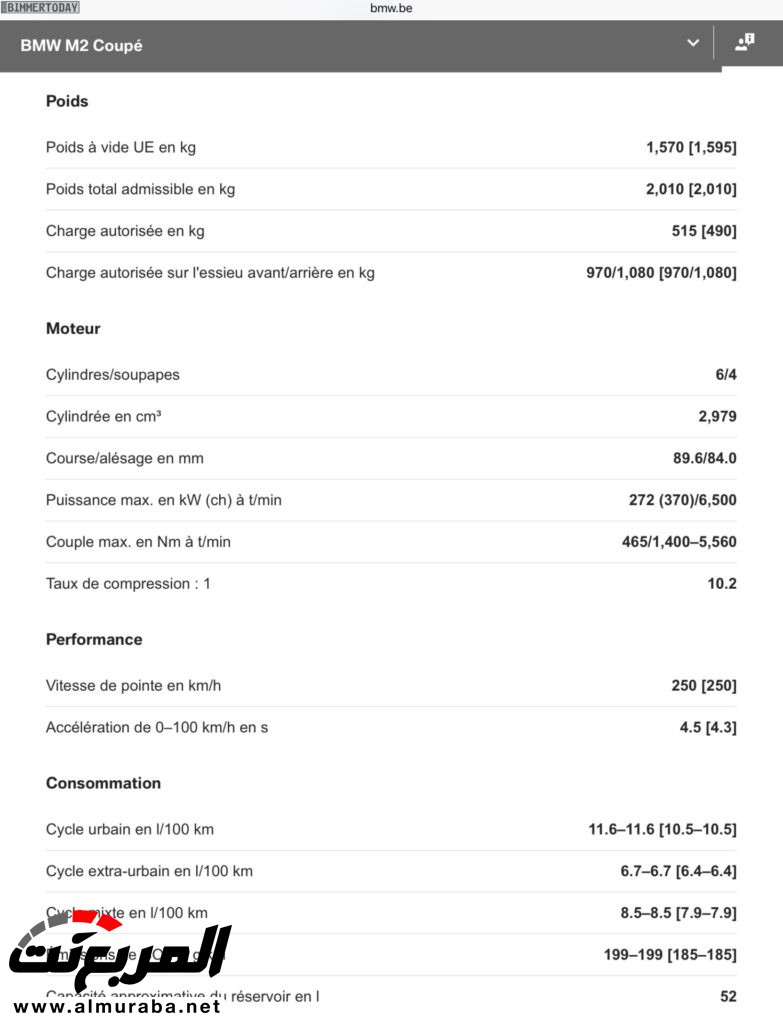This screenshot has width=783, height=1024.
Task: Click the Puissance max. value 272 (370)/6,500
Action: pyautogui.click(x=682, y=499)
